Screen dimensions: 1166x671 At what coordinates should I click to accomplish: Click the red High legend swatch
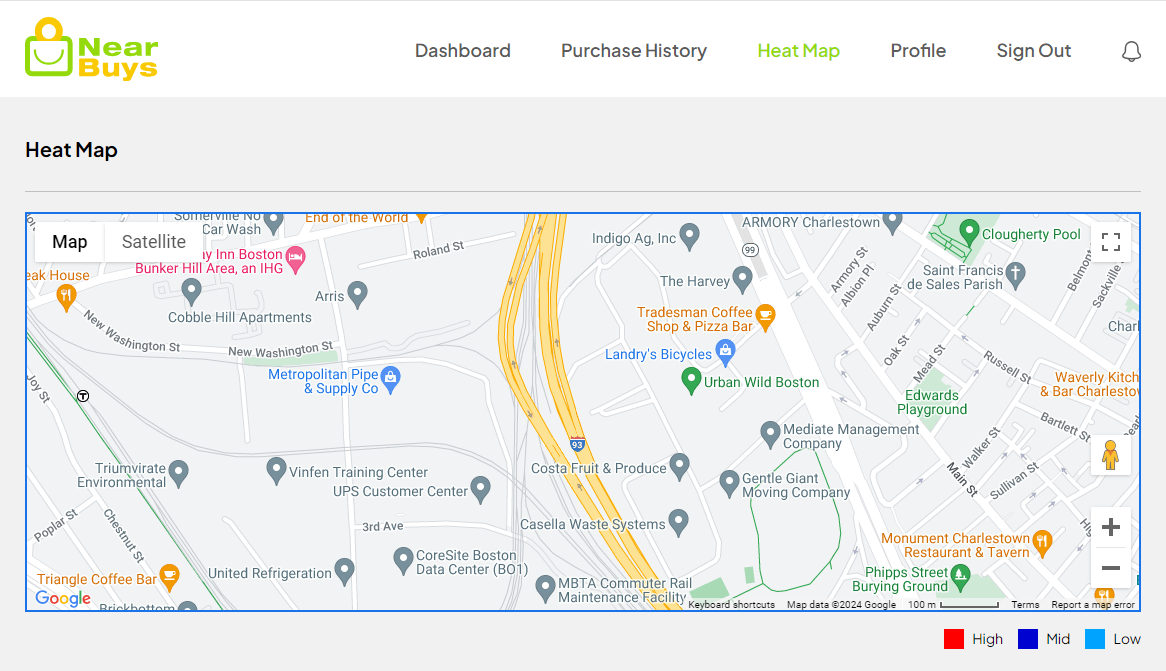(x=953, y=639)
